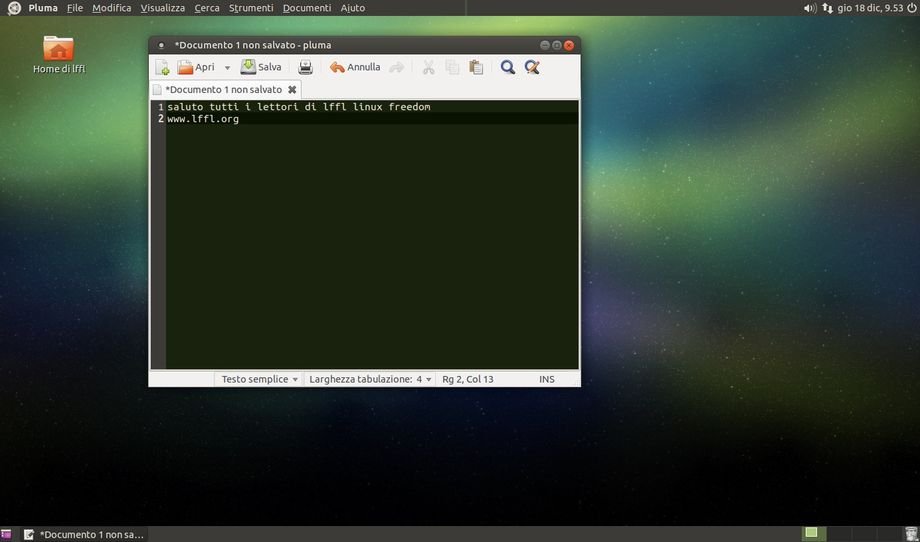Click the find and replace icon
This screenshot has height=542, width=920.
(x=532, y=68)
